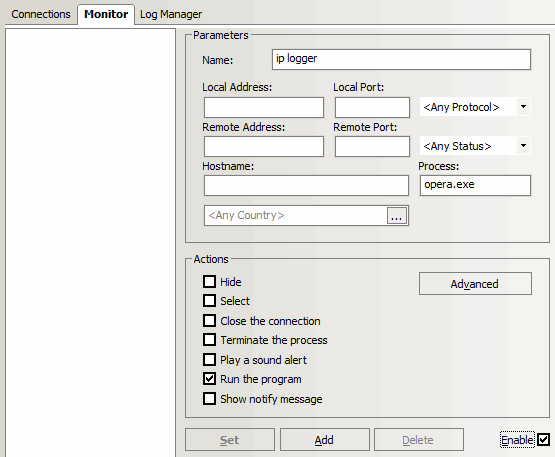Enable Terminate the process option
This screenshot has width=555, height=457.
tap(209, 340)
